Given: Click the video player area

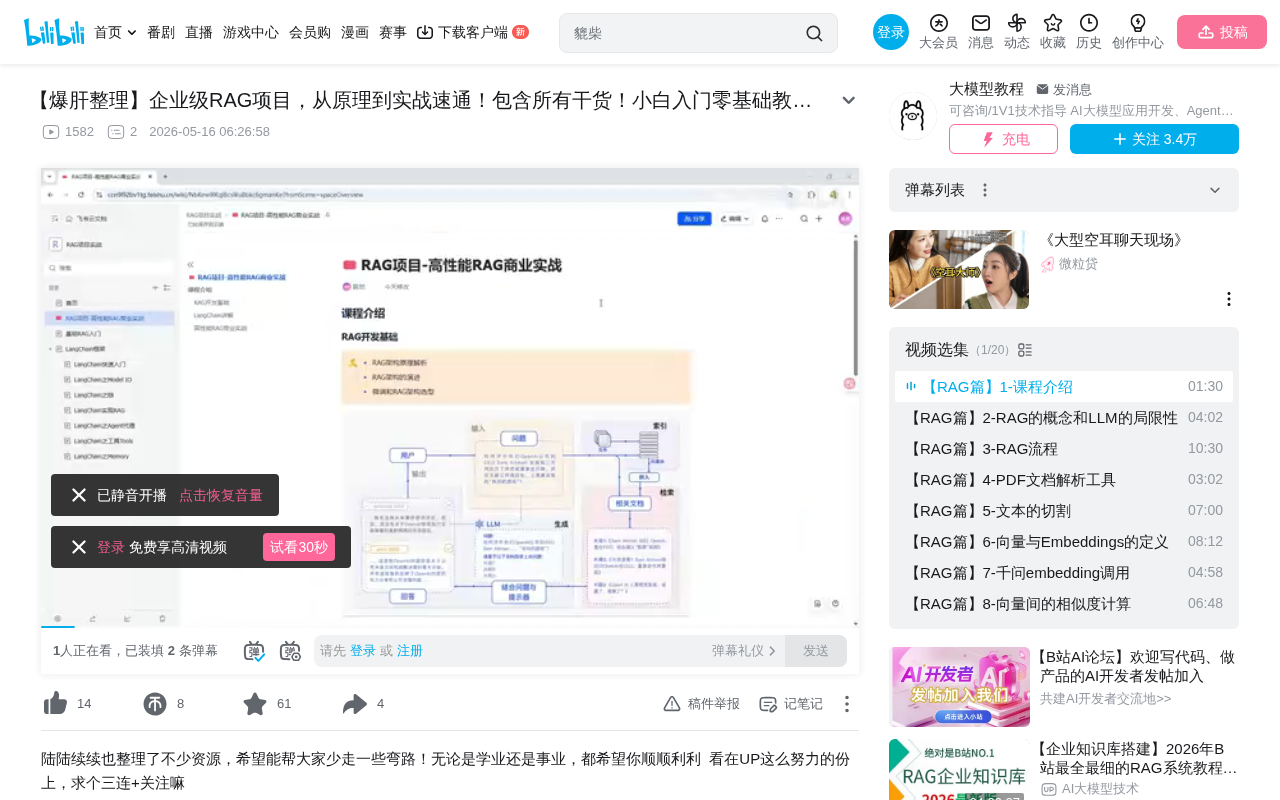Looking at the screenshot, I should pyautogui.click(x=450, y=397).
